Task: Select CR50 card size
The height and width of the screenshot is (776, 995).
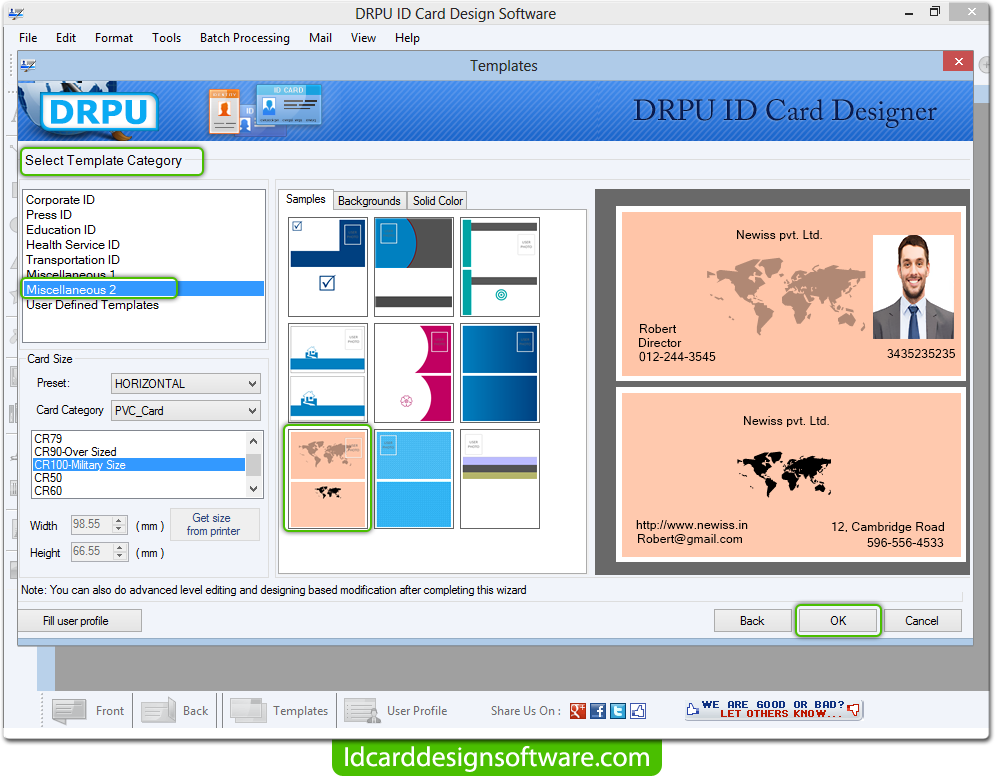Action: 138,478
